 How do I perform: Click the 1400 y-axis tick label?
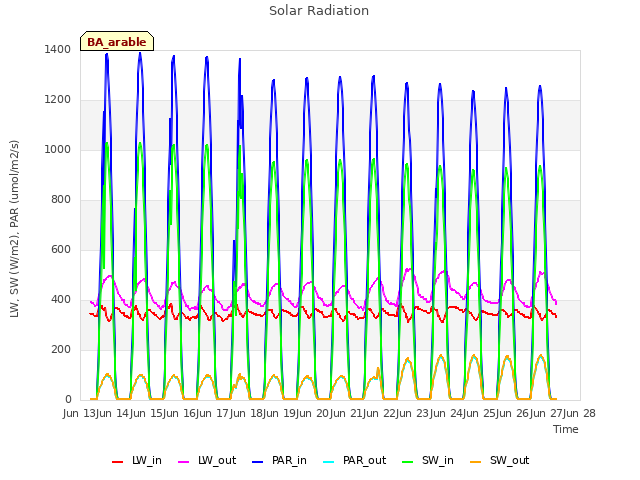pyautogui.click(x=58, y=49)
